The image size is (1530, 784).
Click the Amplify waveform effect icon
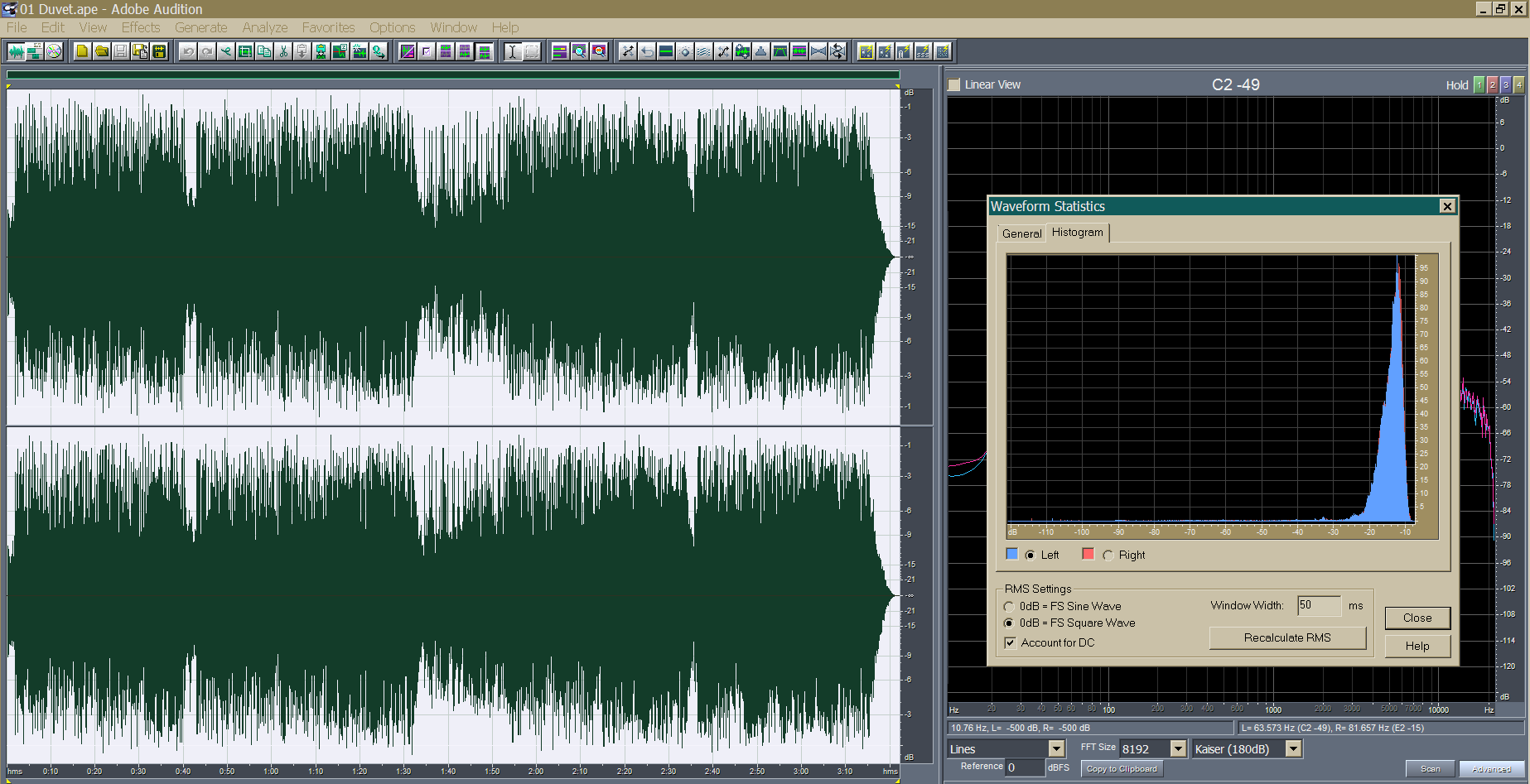[742, 51]
